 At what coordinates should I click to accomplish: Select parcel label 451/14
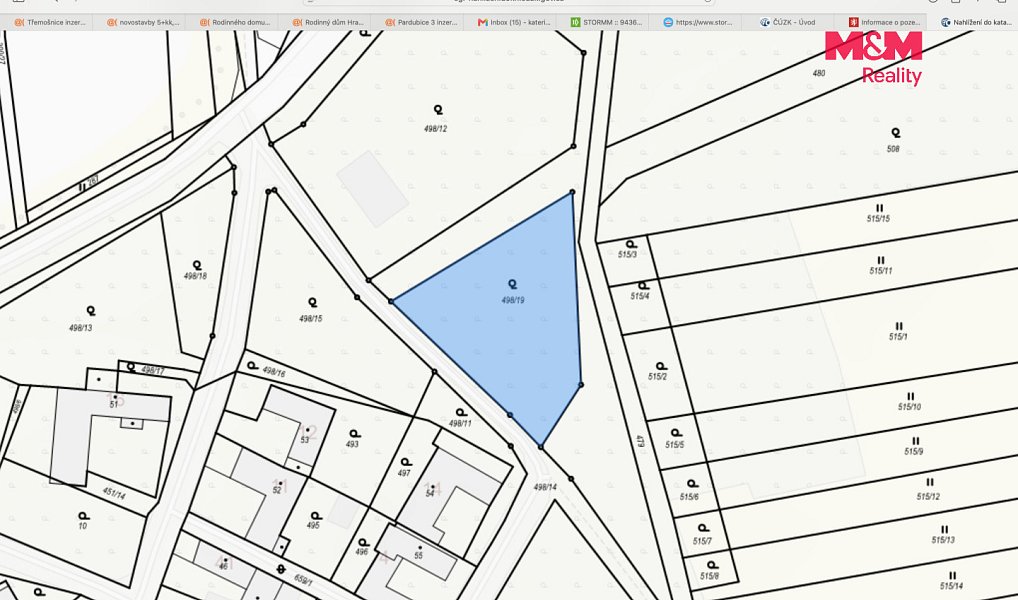point(114,494)
